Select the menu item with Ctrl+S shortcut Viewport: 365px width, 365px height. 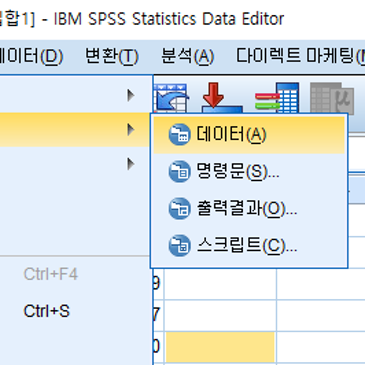click(x=75, y=311)
